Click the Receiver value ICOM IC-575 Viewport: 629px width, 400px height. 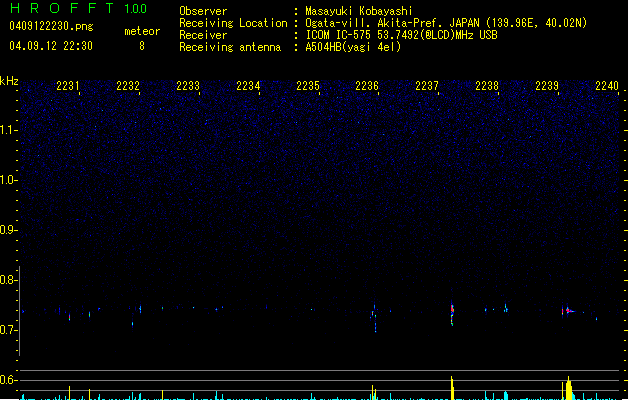[340, 35]
